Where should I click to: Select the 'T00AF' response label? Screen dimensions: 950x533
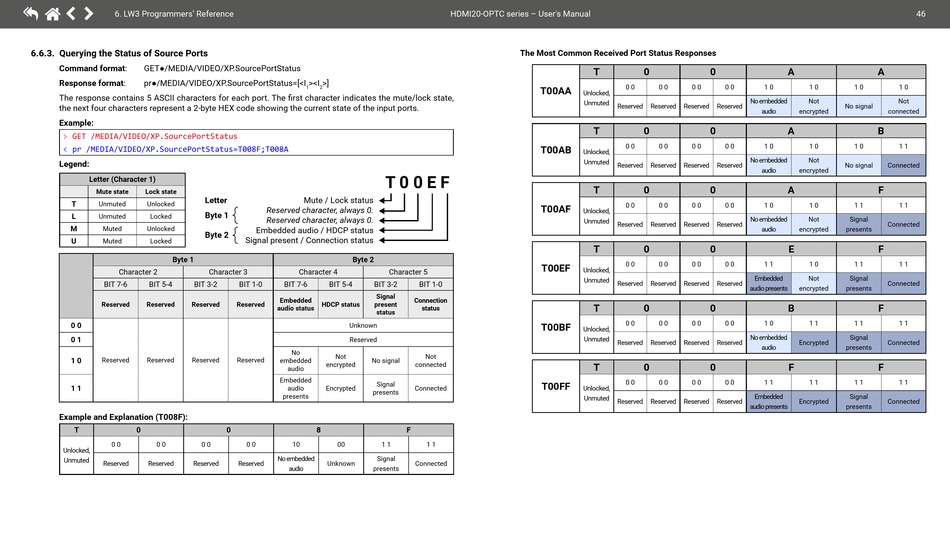[x=556, y=209]
